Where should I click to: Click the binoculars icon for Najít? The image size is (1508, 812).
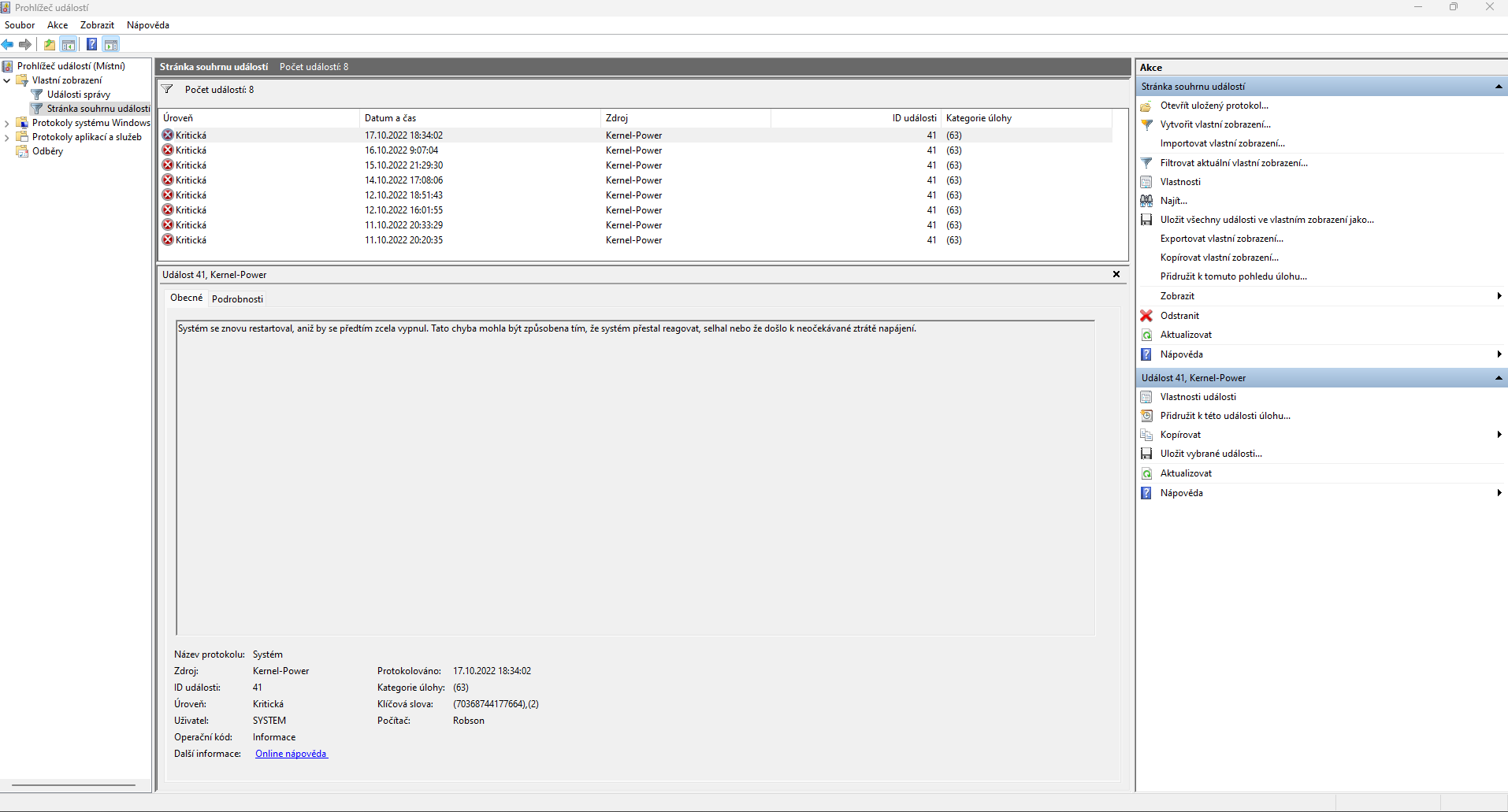pyautogui.click(x=1146, y=201)
